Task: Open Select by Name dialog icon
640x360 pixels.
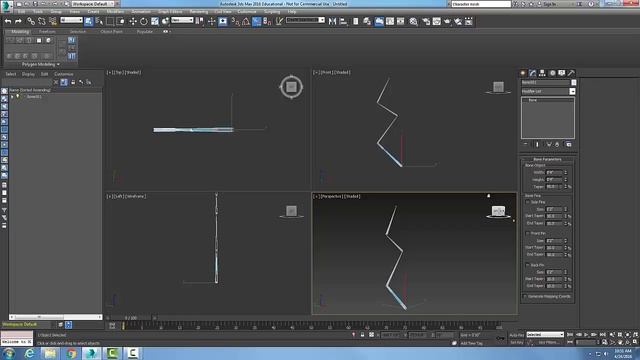Action: pyautogui.click(x=99, y=21)
